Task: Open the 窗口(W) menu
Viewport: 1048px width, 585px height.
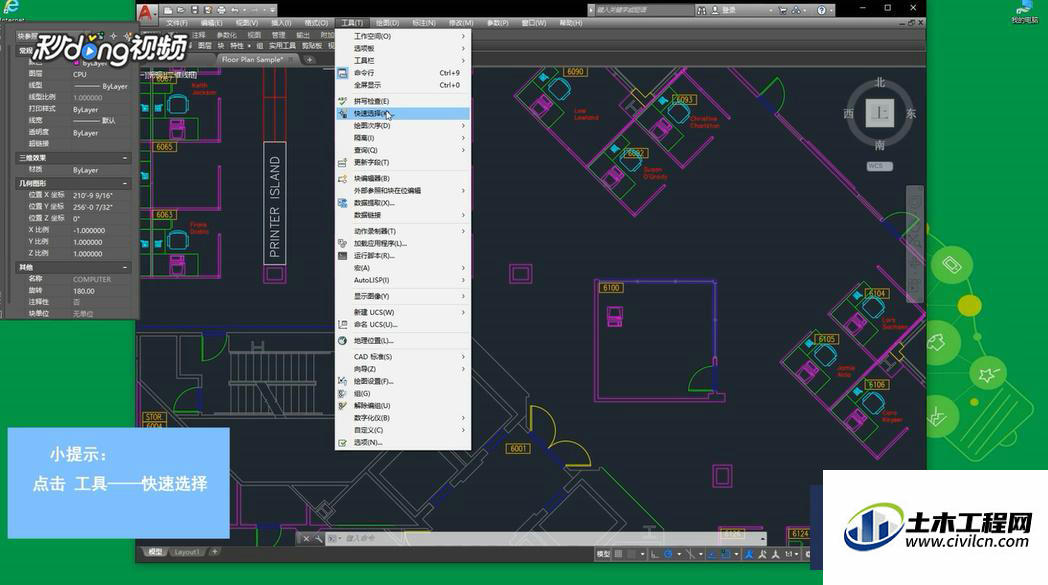Action: (x=533, y=23)
